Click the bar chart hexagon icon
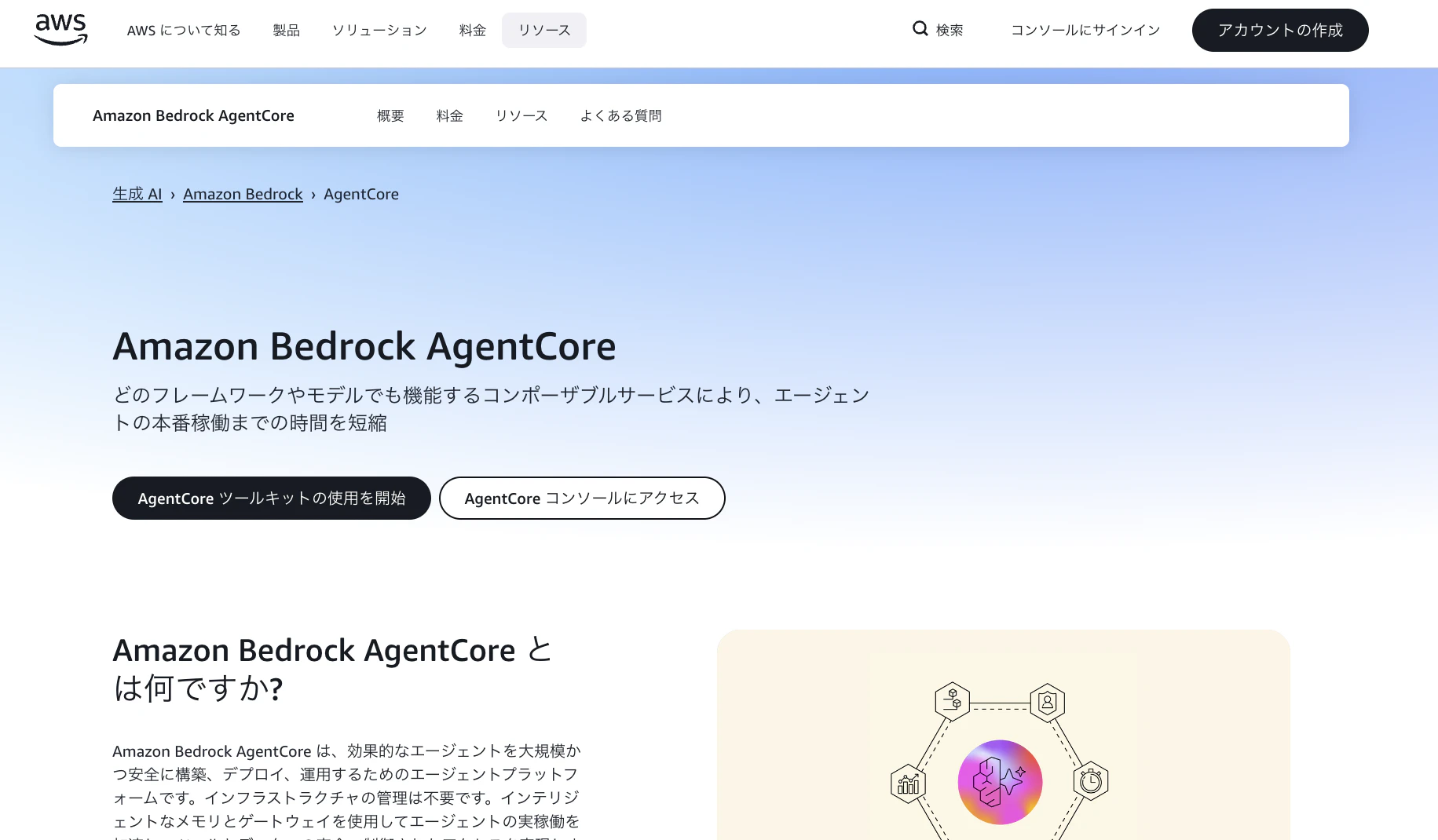This screenshot has width=1438, height=840. pos(909,783)
